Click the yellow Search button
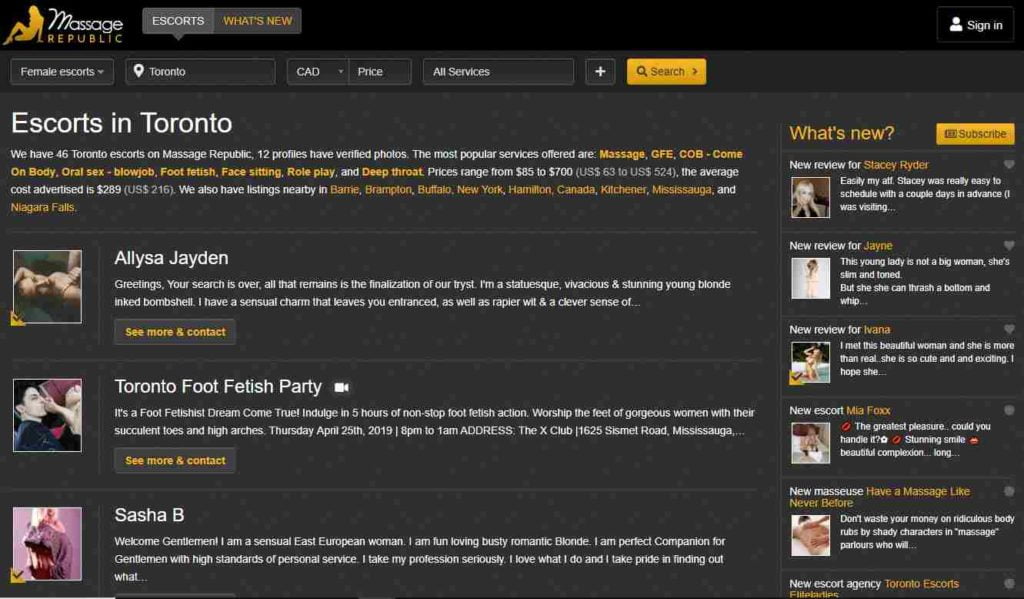The width and height of the screenshot is (1024, 599). 666,72
